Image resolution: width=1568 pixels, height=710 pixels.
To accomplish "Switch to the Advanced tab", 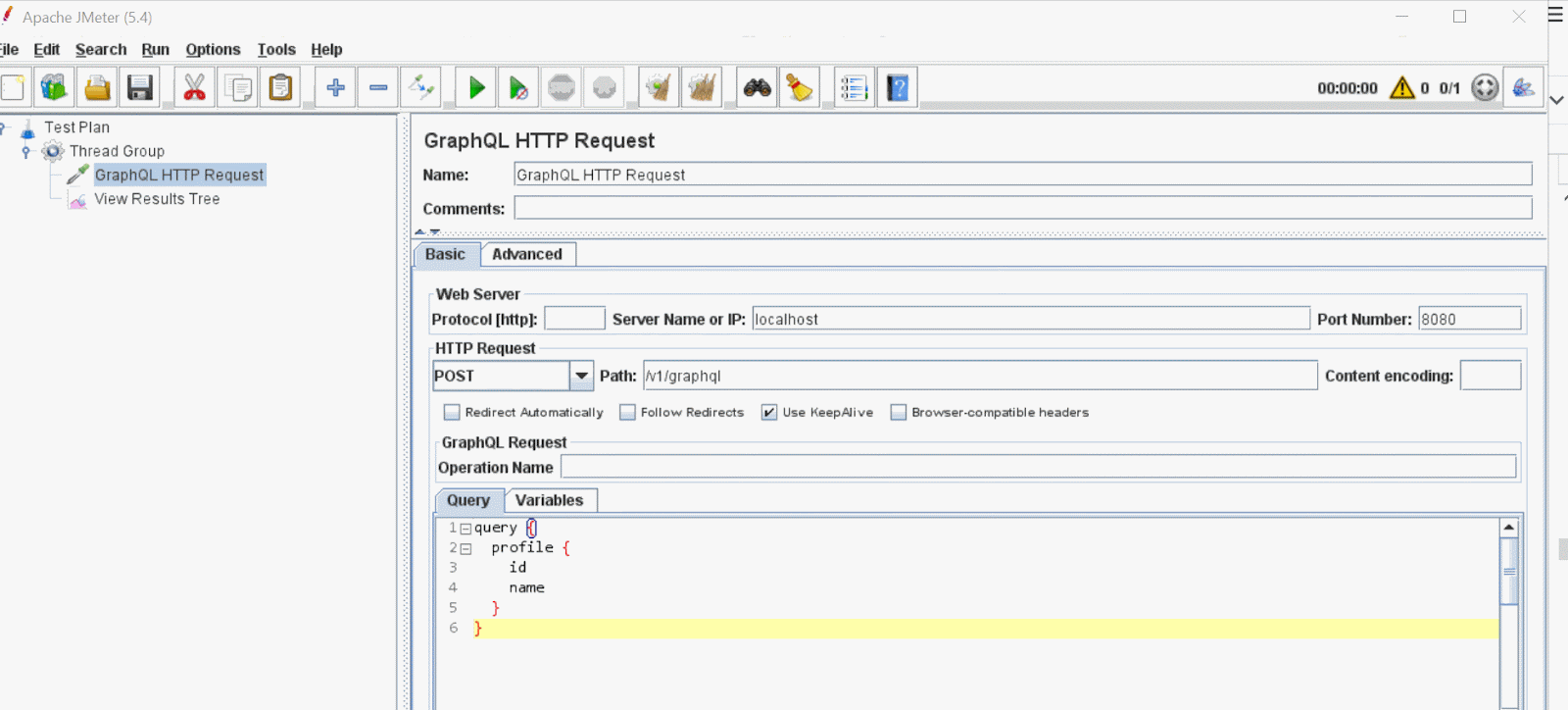I will pyautogui.click(x=527, y=254).
